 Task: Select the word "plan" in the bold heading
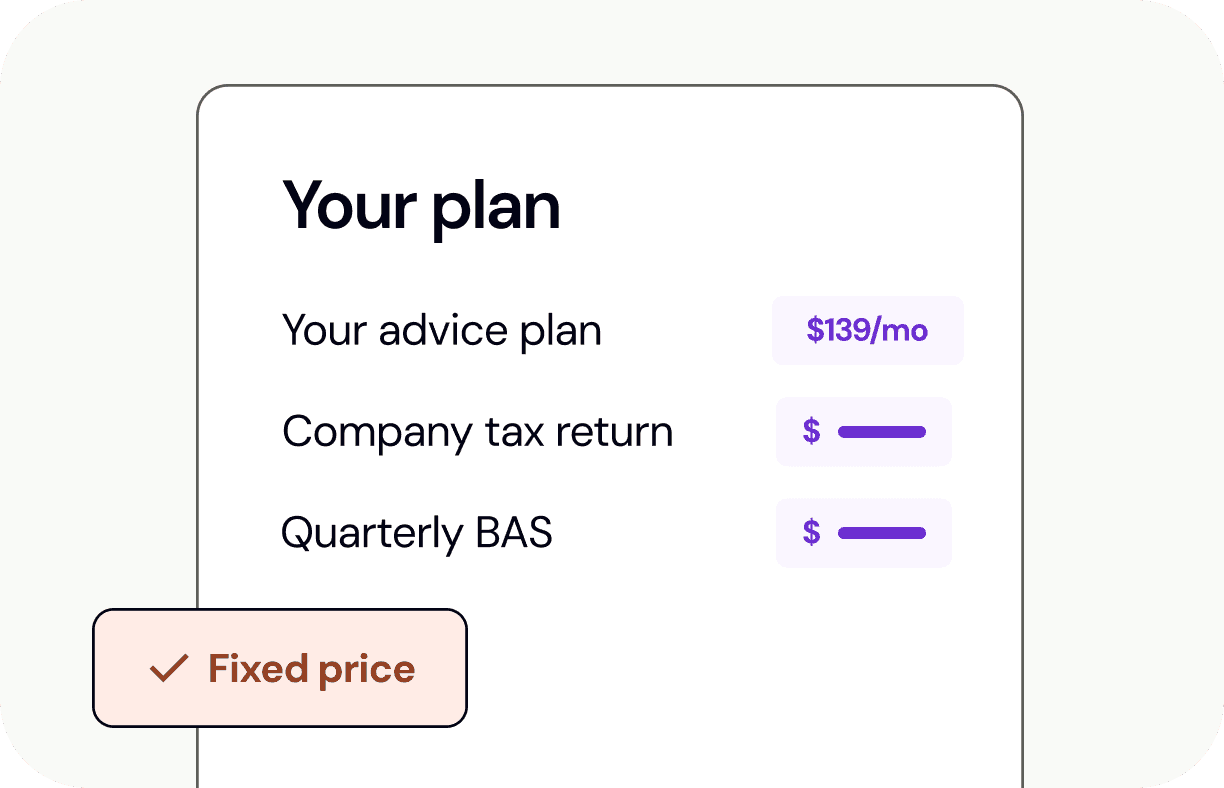(496, 208)
